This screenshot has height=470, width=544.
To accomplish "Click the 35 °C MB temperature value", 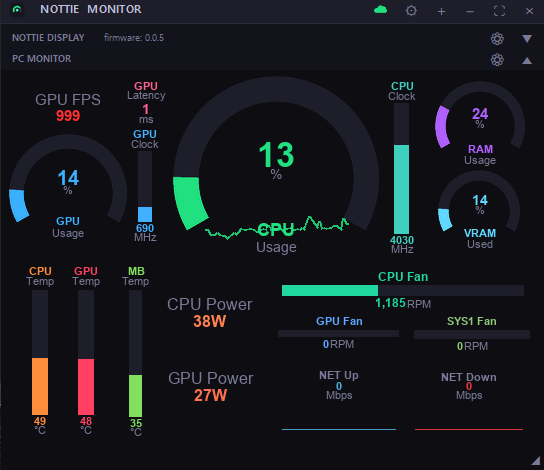I will 136,427.
